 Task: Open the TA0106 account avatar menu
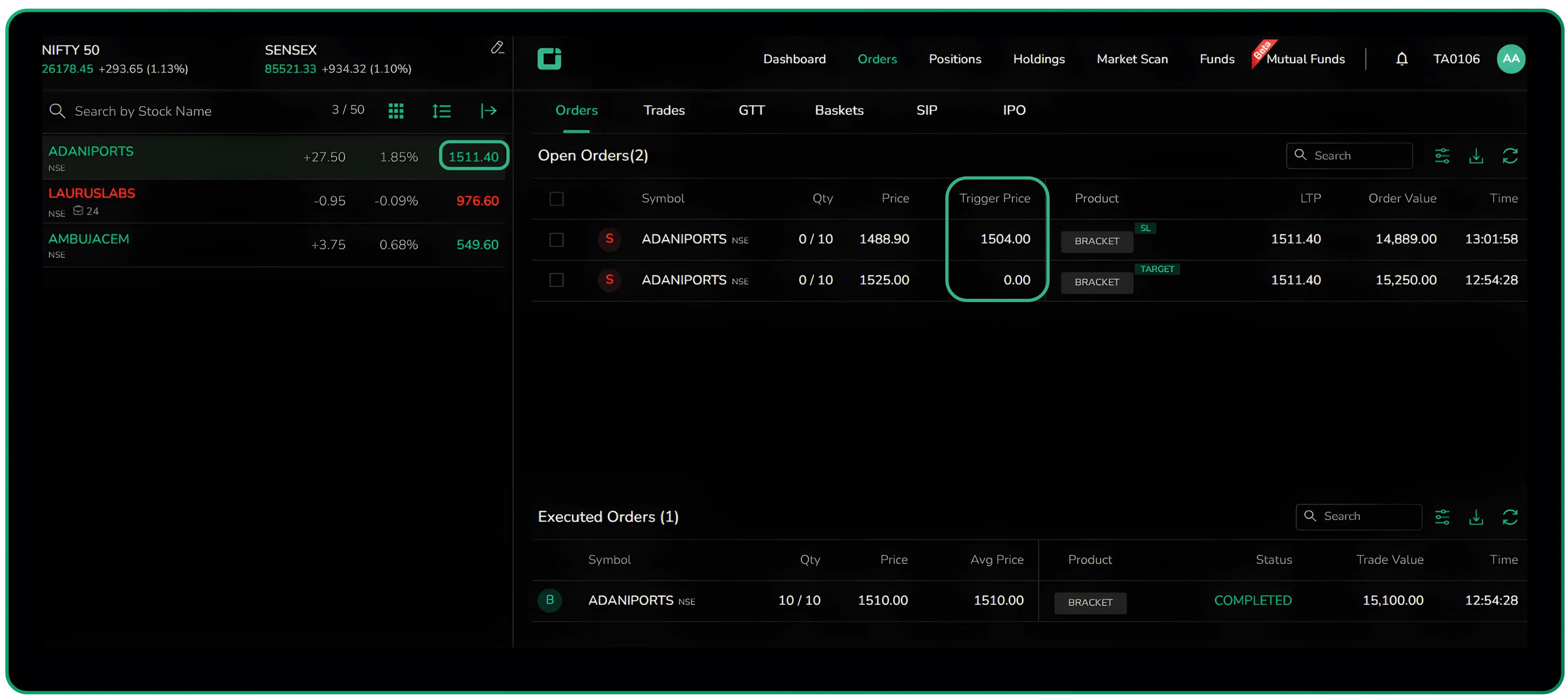(1511, 58)
